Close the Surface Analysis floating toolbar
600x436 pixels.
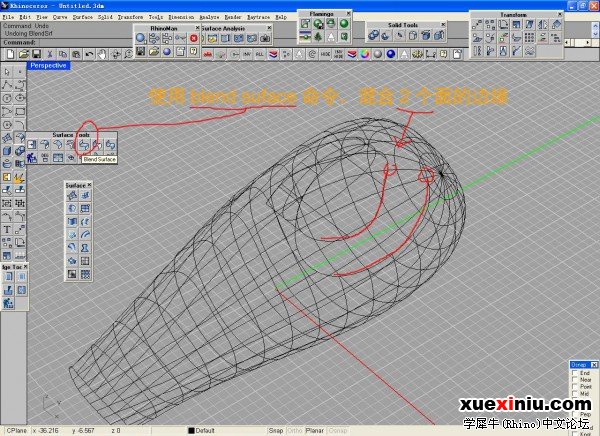pyautogui.click(x=269, y=28)
